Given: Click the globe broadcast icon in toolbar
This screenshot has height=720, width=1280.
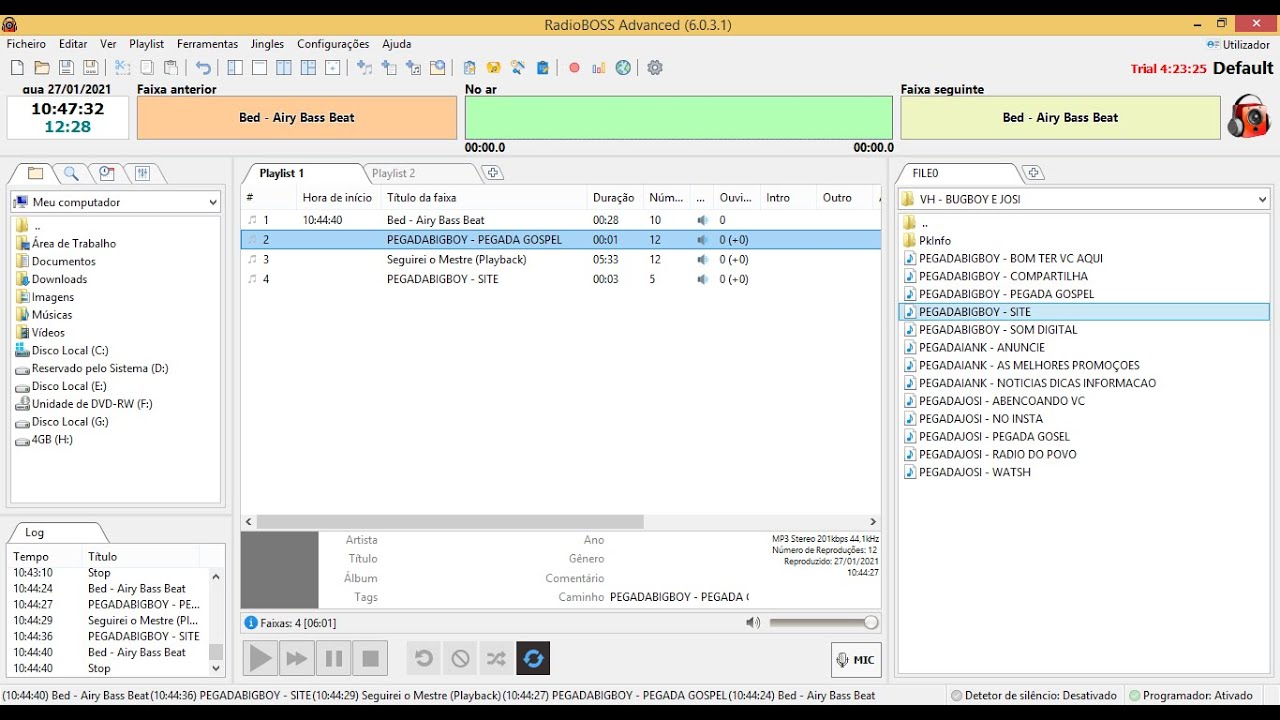Looking at the screenshot, I should coord(623,68).
